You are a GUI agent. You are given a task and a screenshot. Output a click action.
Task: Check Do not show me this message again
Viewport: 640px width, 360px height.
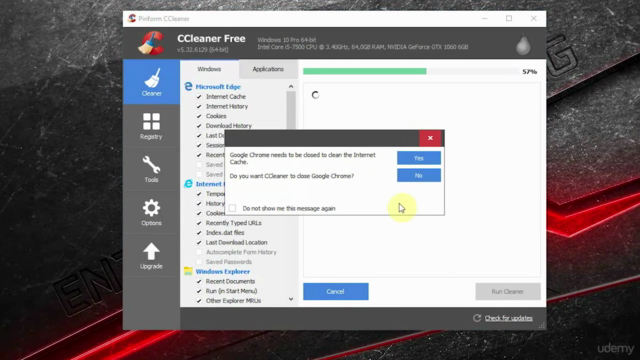232,208
